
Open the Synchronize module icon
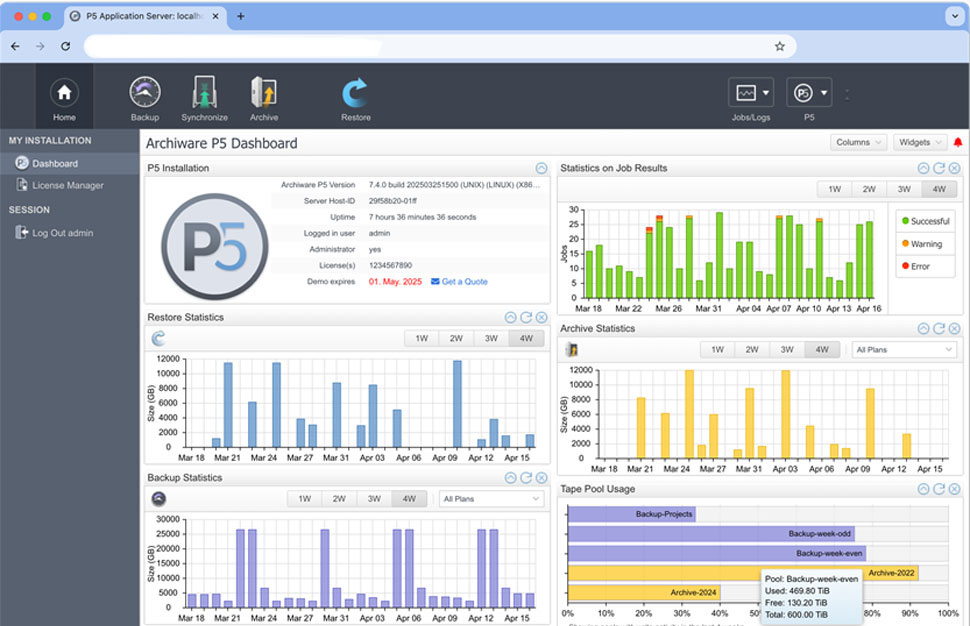[x=204, y=94]
